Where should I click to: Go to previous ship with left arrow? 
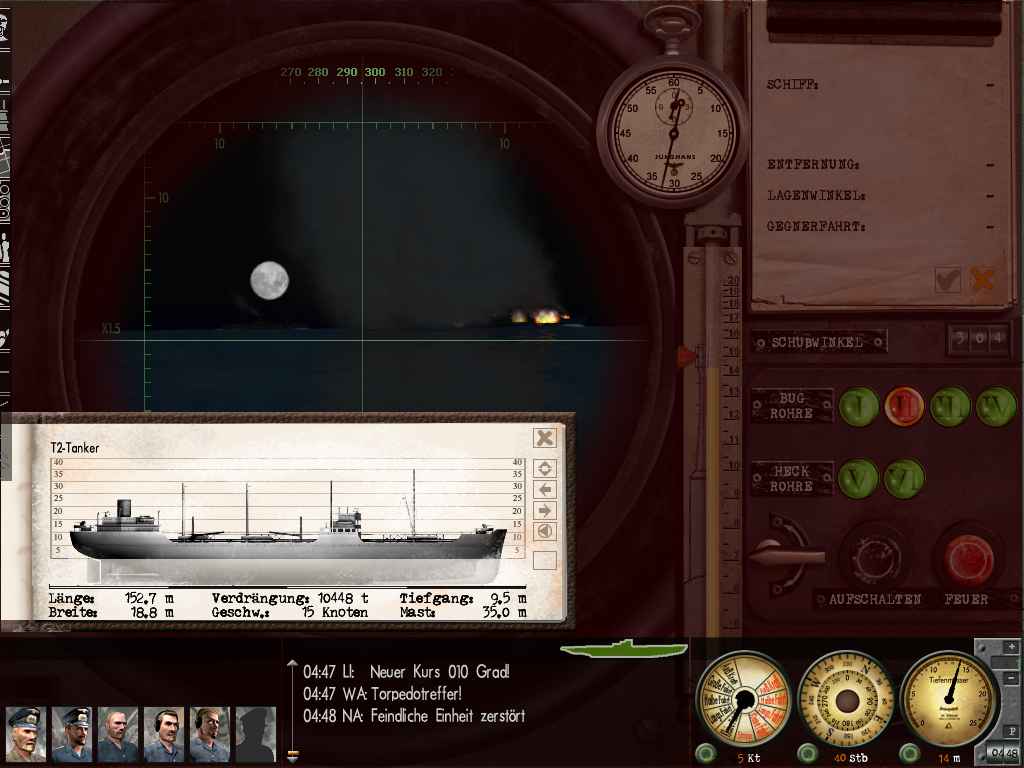545,489
